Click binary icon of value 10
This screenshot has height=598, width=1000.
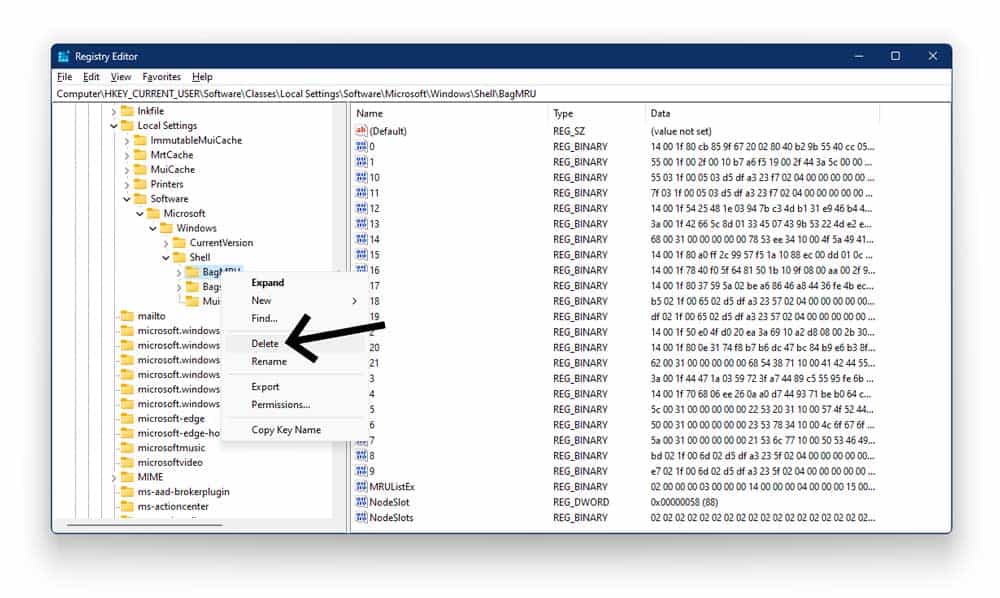[361, 177]
